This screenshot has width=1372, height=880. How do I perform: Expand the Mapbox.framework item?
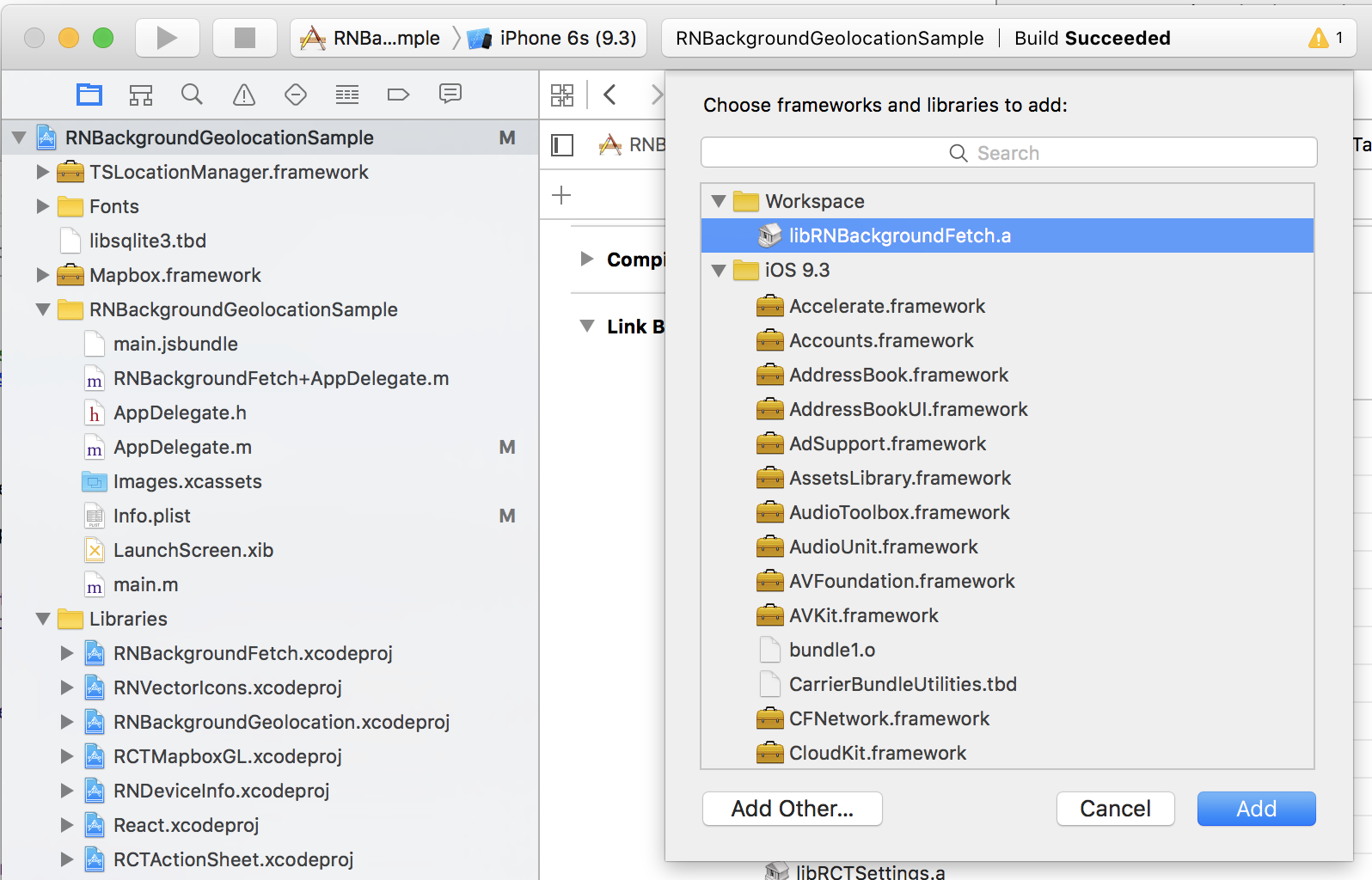point(42,275)
